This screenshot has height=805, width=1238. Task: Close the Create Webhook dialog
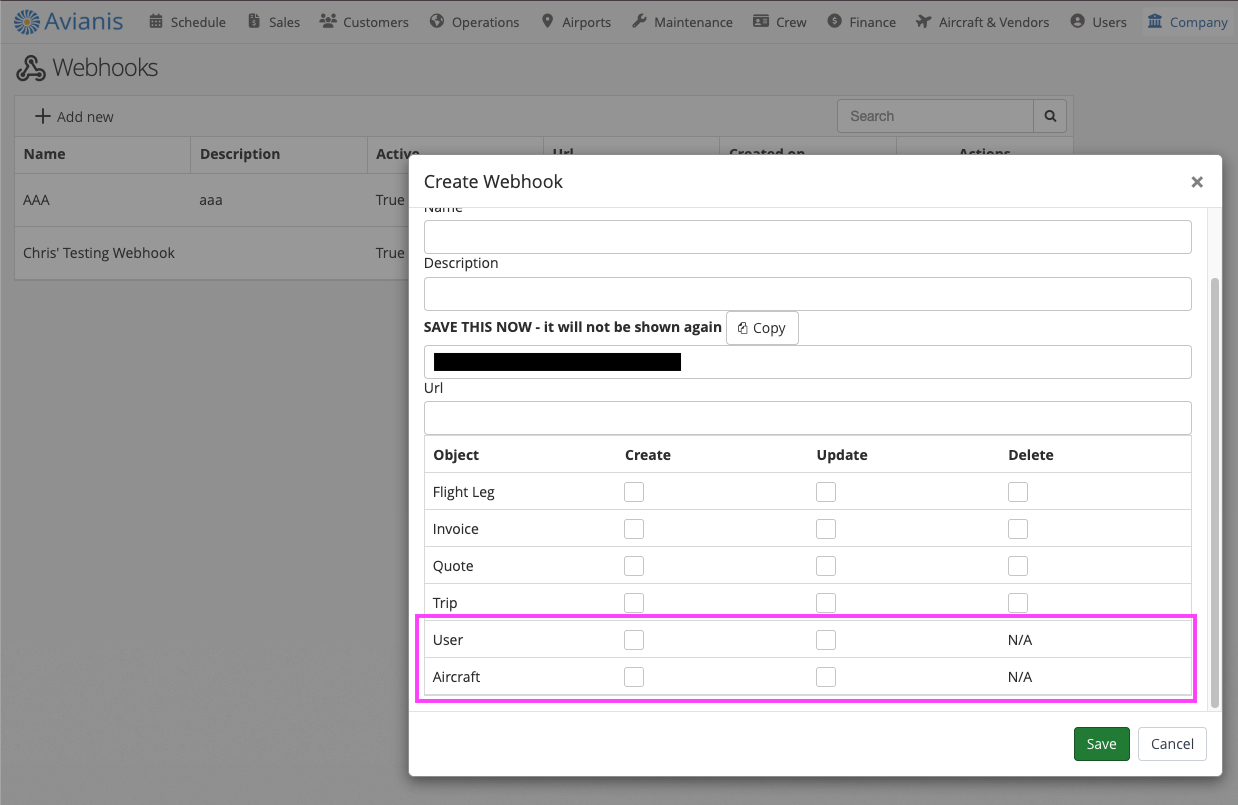tap(1196, 182)
